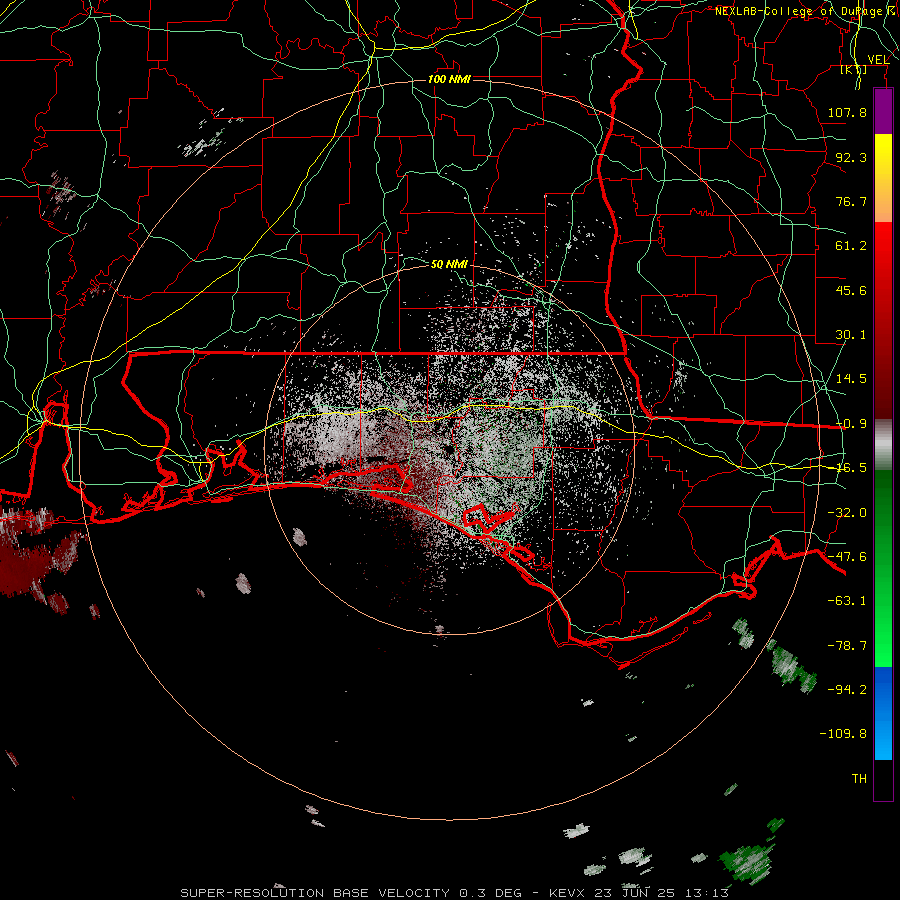Pick the gray segment of velocity scale
Viewport: 900px width, 900px height.
pos(883,445)
